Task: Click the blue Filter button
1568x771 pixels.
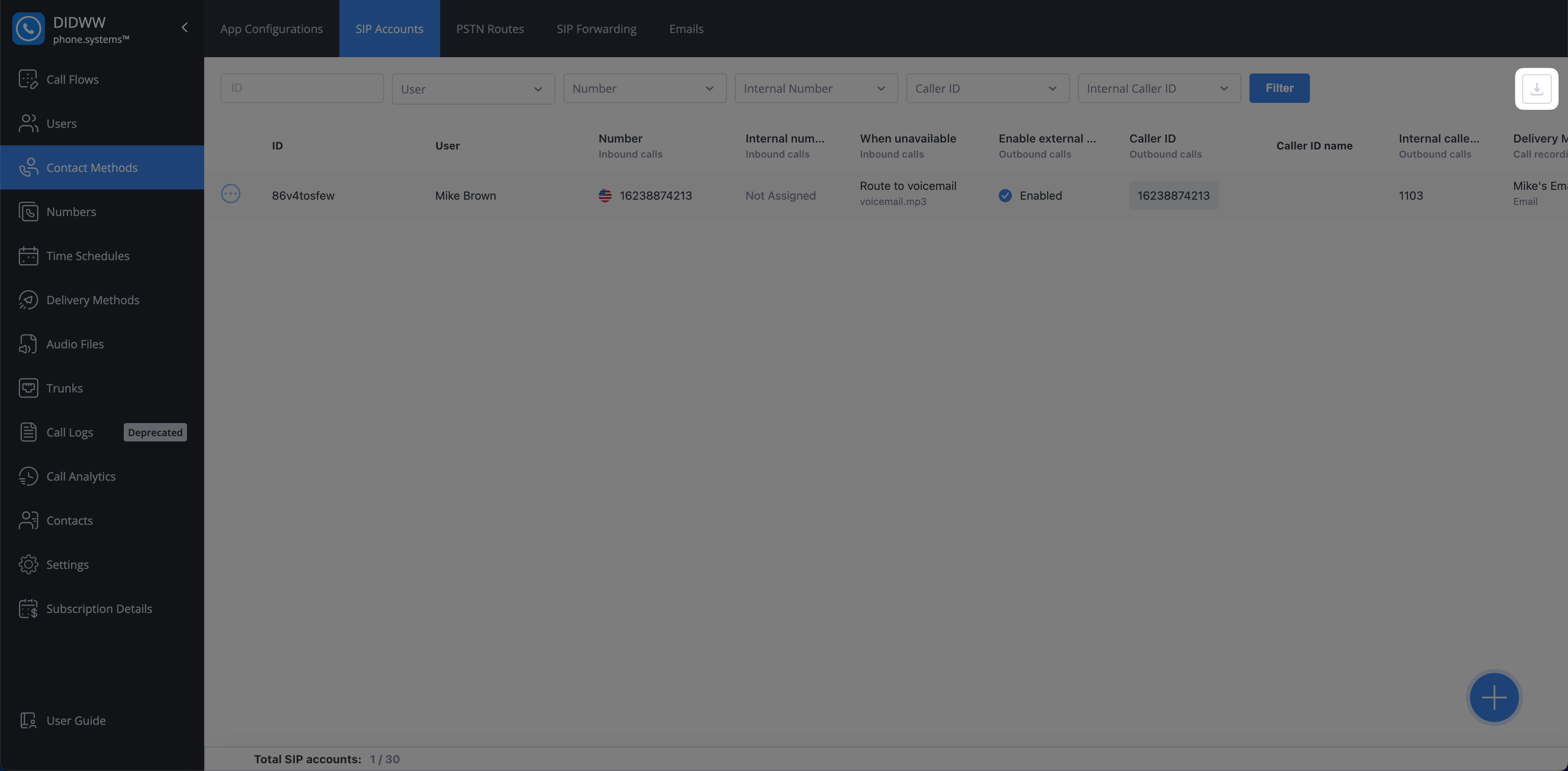Action: tap(1279, 88)
